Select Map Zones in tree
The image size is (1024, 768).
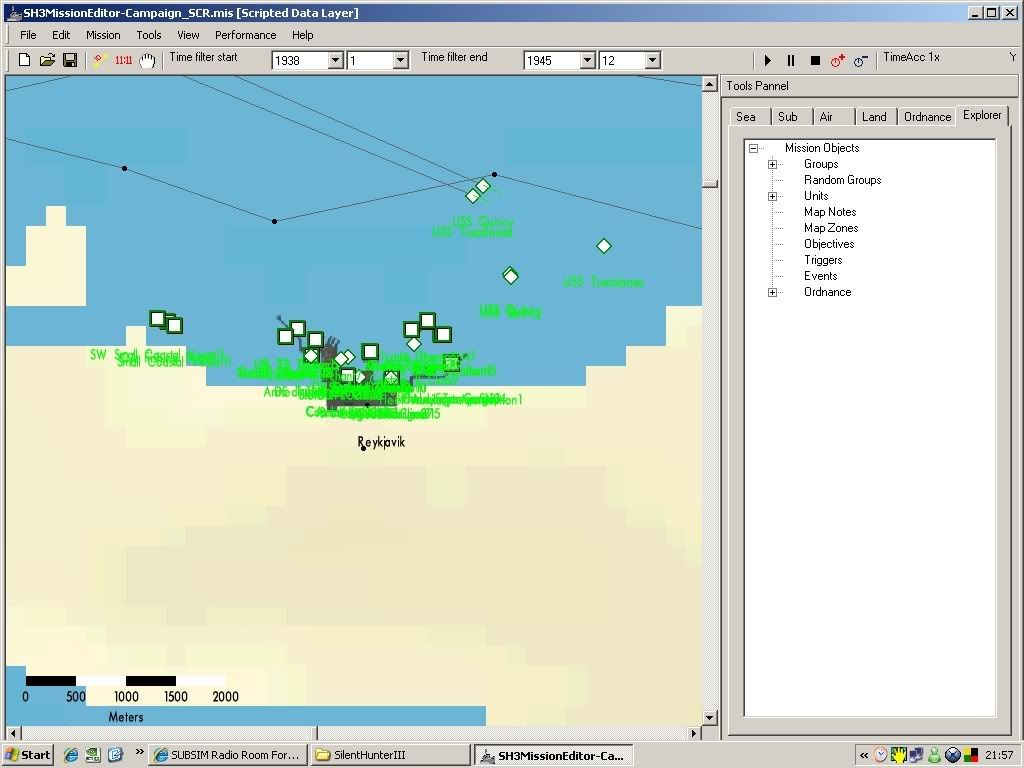point(831,228)
